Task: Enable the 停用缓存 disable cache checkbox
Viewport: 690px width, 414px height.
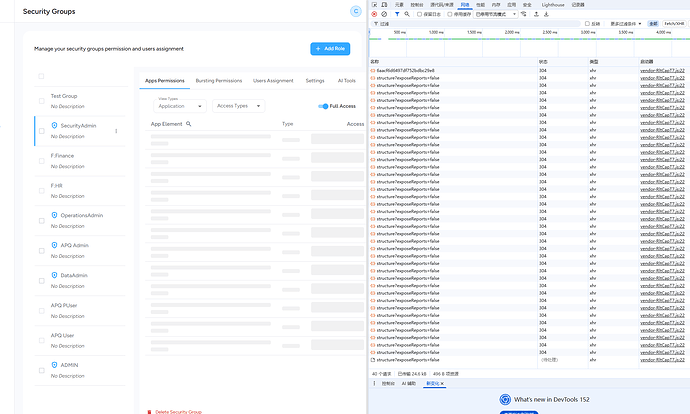Action: pyautogui.click(x=450, y=14)
